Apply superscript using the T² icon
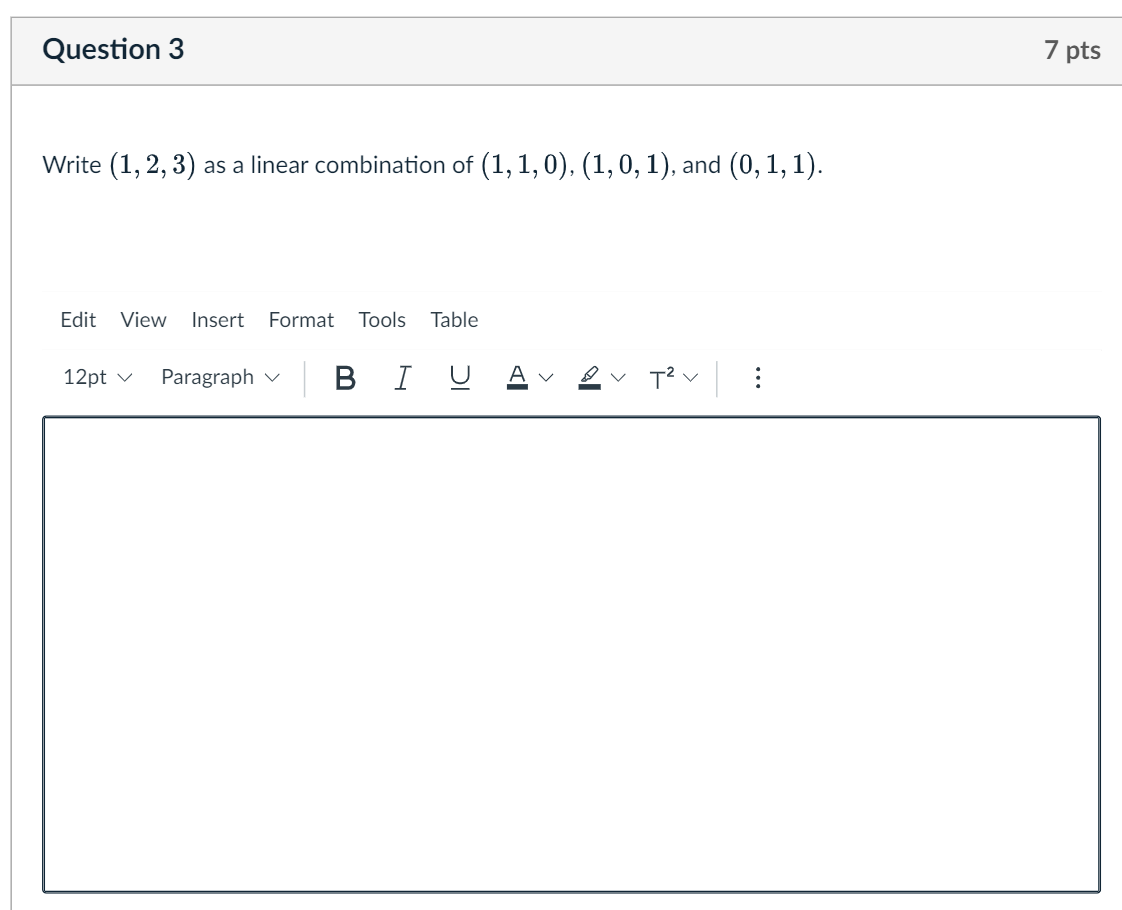Viewport: 1122px width, 910px height. click(661, 377)
